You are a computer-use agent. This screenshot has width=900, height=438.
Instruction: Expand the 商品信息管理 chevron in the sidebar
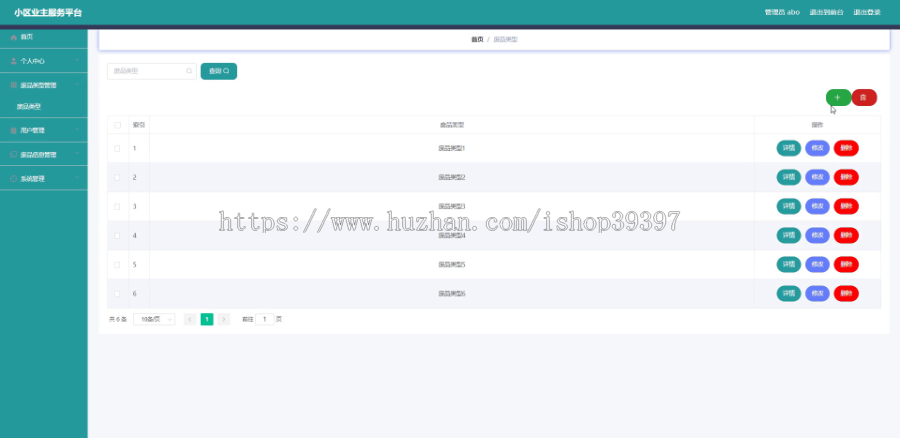pos(77,154)
